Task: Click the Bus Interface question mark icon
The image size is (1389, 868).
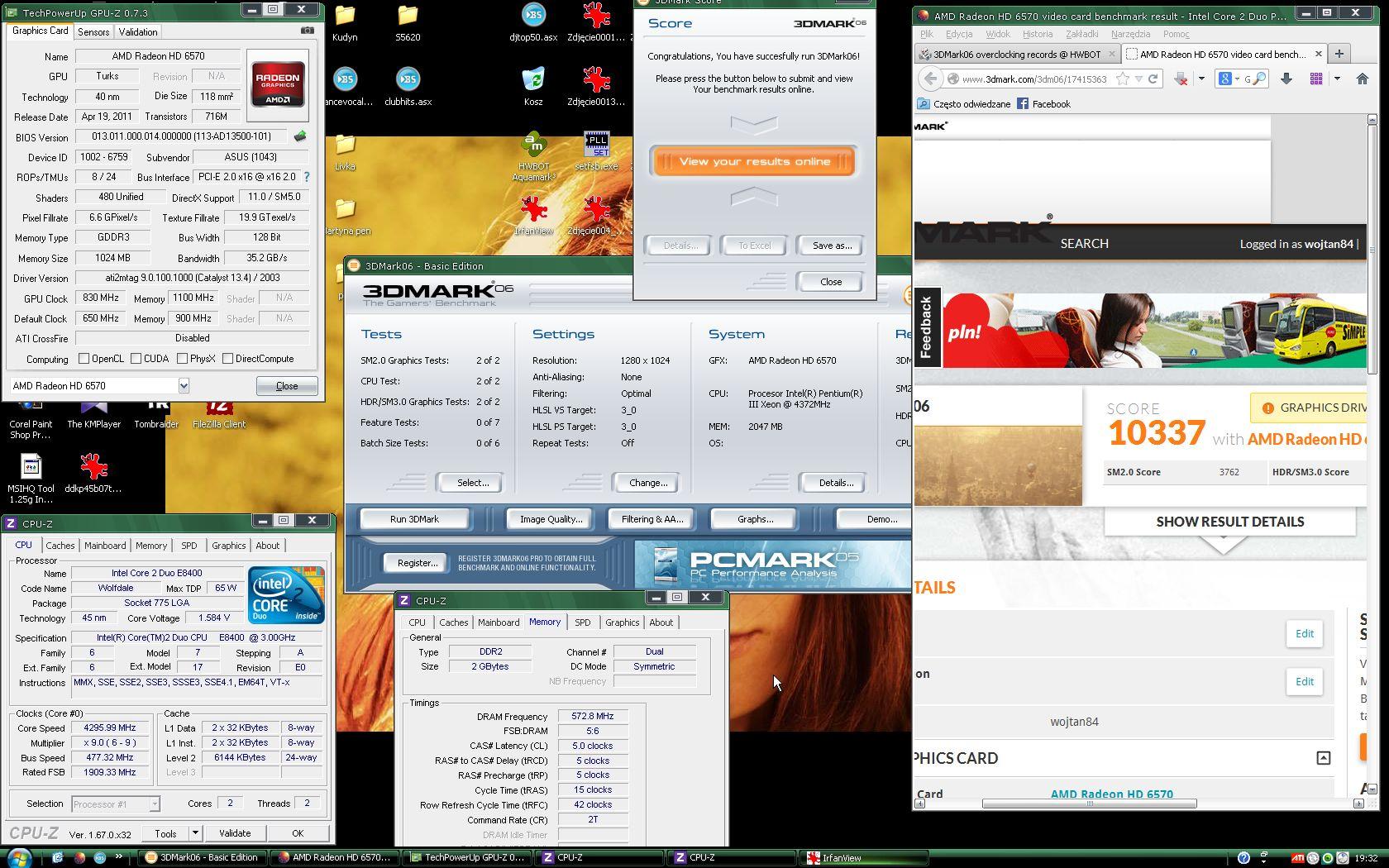Action: 307,177
